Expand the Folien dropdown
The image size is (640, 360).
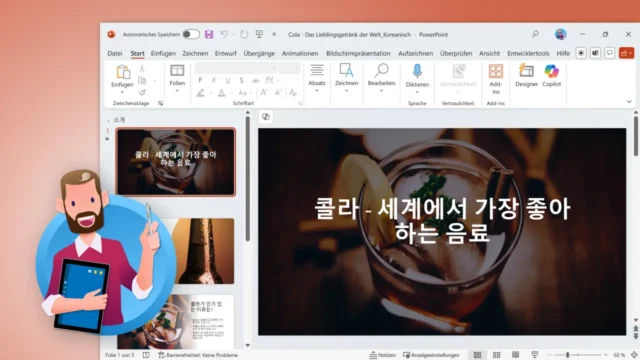[x=177, y=91]
